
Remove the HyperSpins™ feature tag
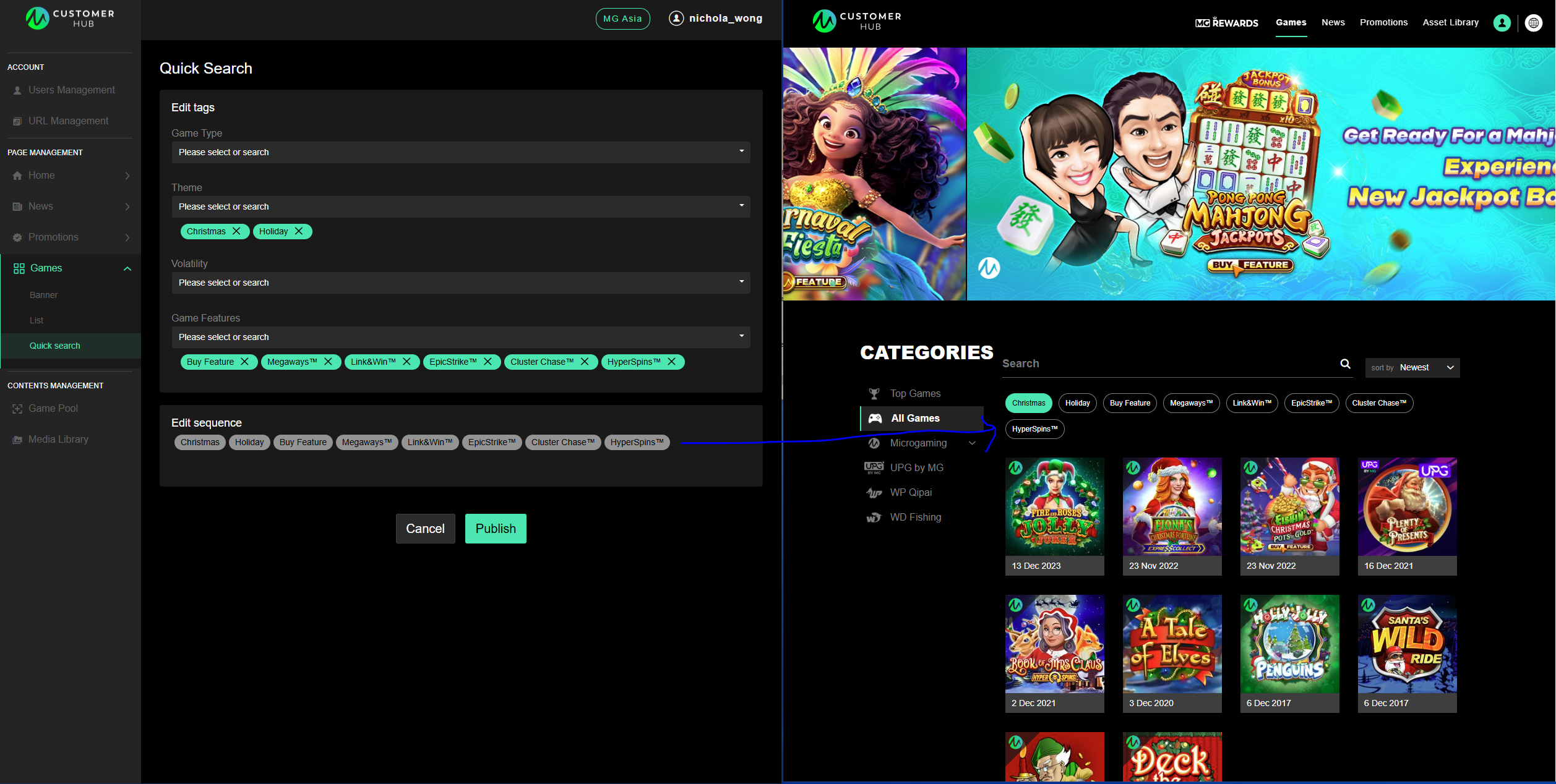coord(672,362)
